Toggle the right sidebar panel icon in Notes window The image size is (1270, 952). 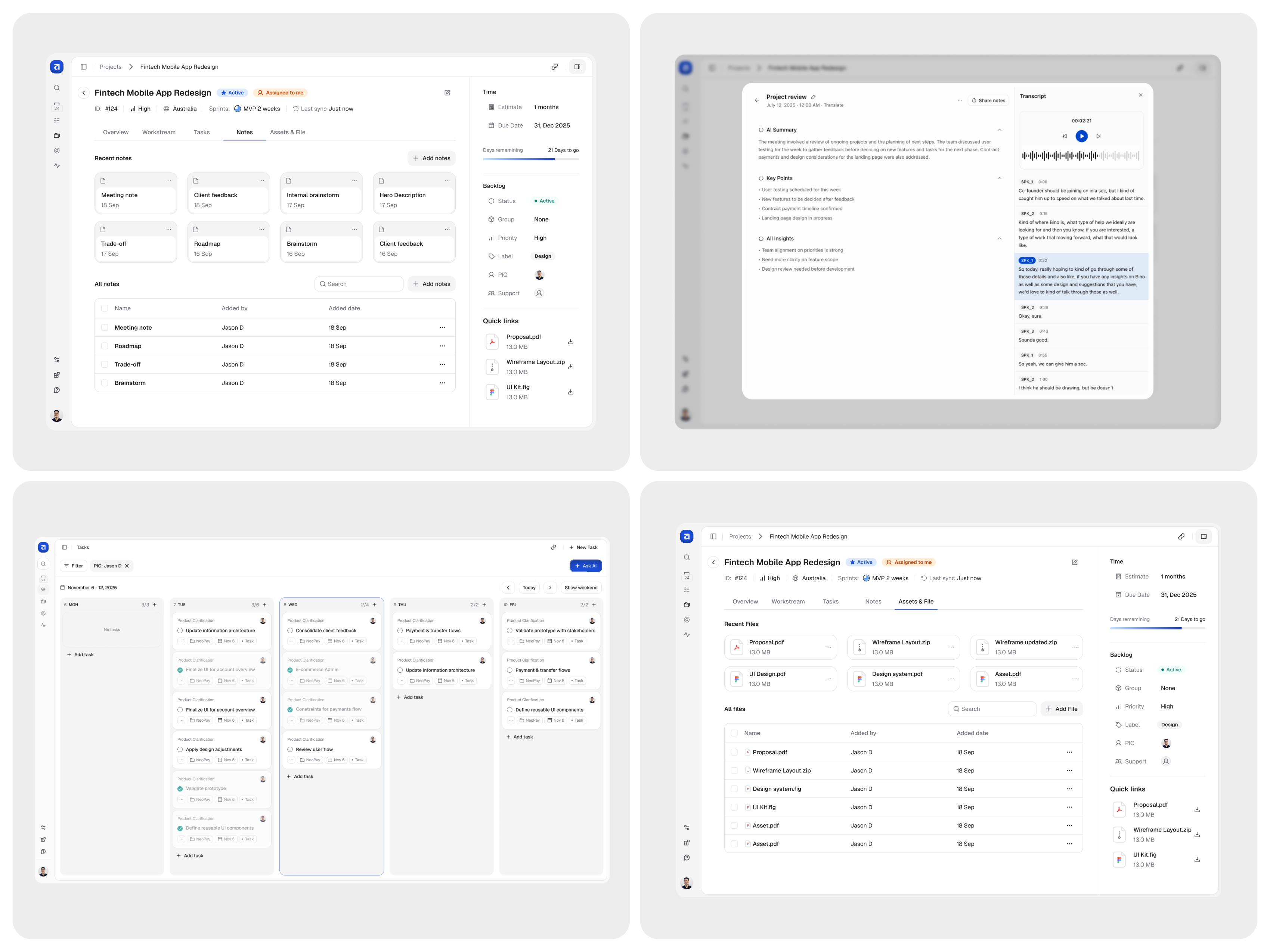pyautogui.click(x=577, y=66)
